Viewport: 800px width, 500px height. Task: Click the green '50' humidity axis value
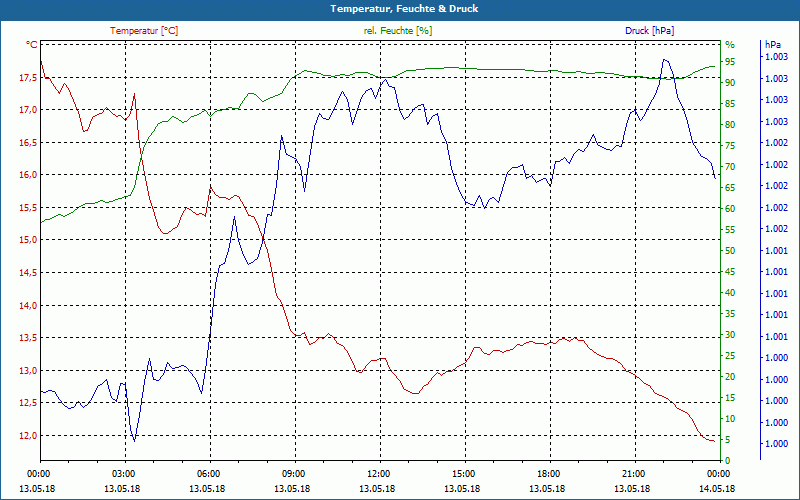pos(730,251)
